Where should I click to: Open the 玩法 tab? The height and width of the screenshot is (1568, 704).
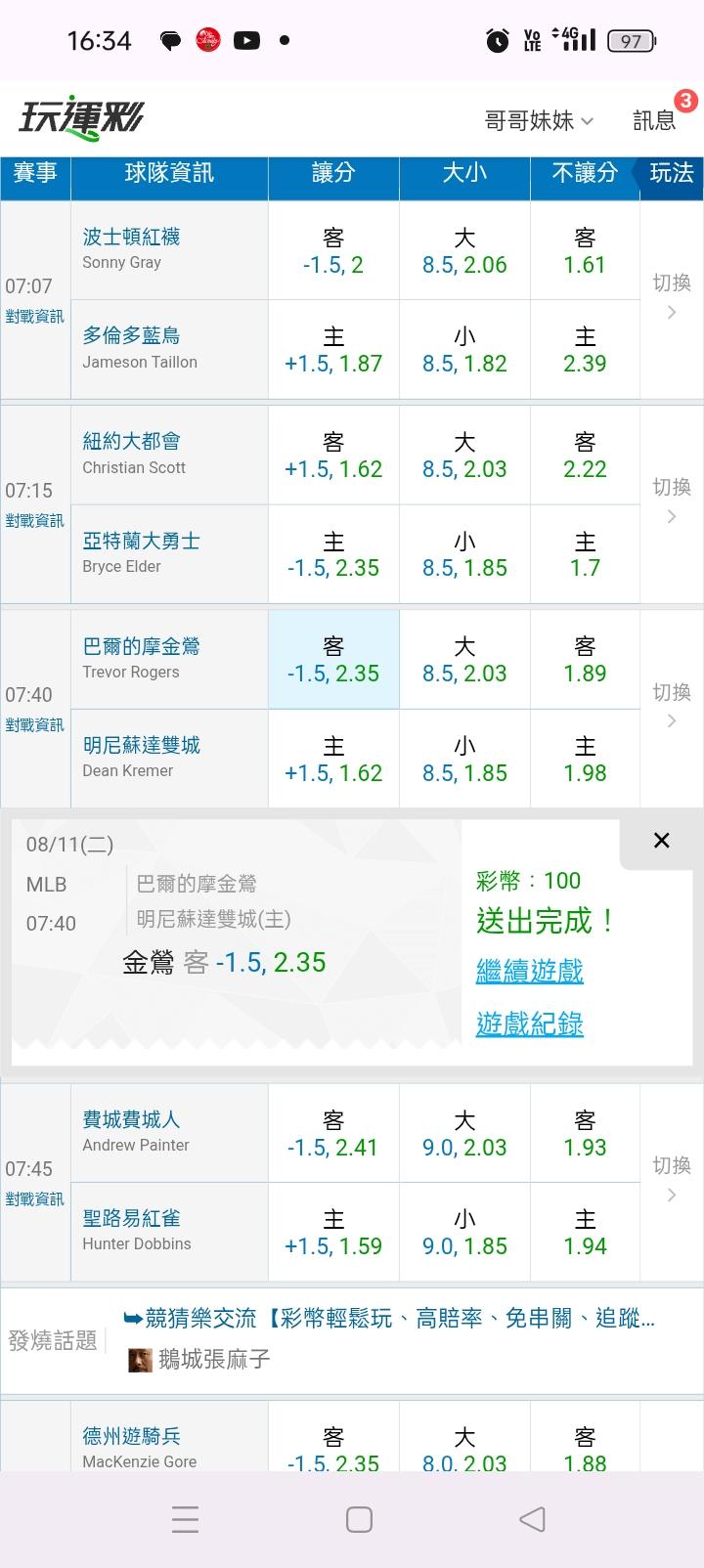671,173
